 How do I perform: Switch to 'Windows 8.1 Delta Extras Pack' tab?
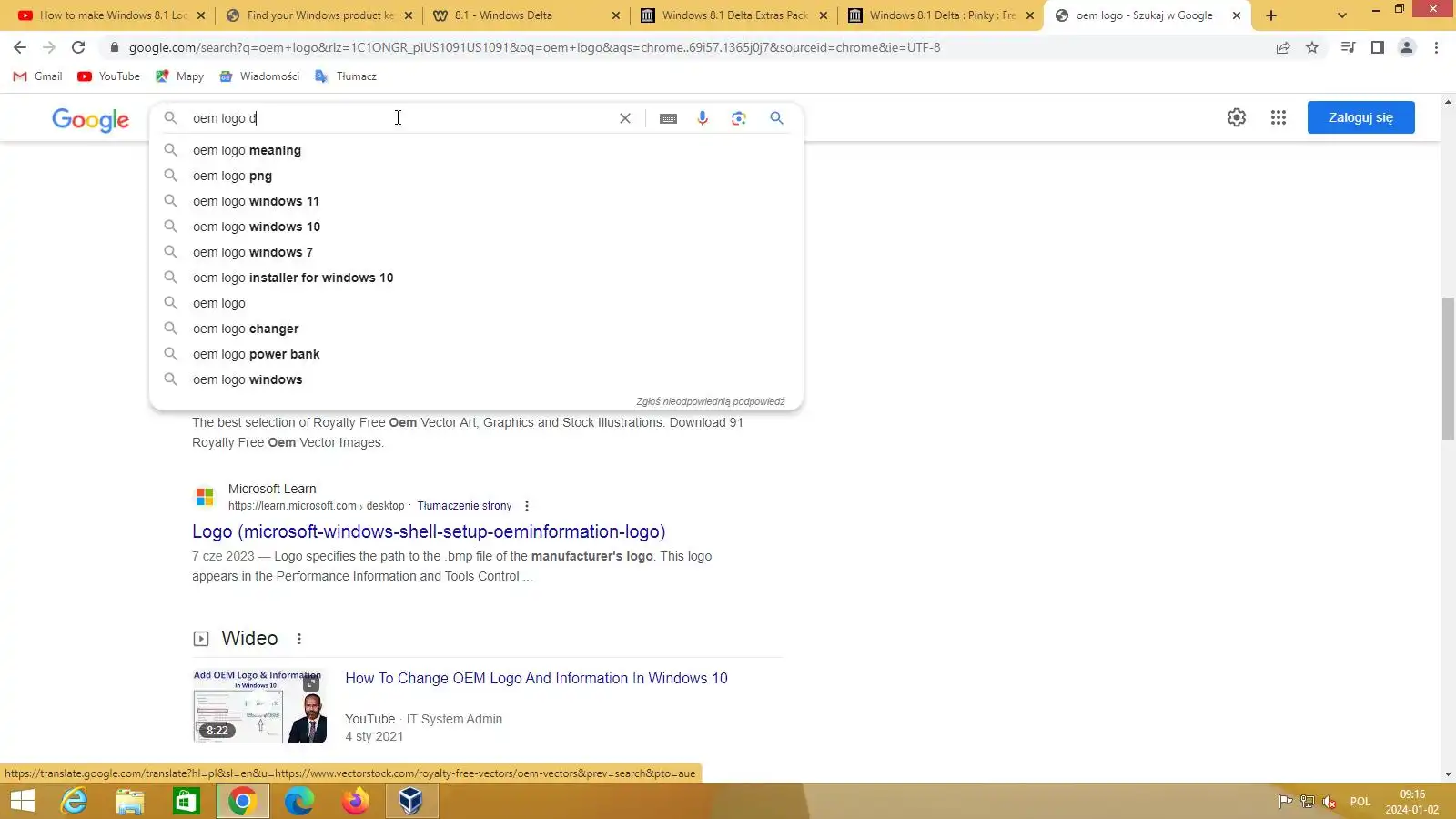(733, 15)
